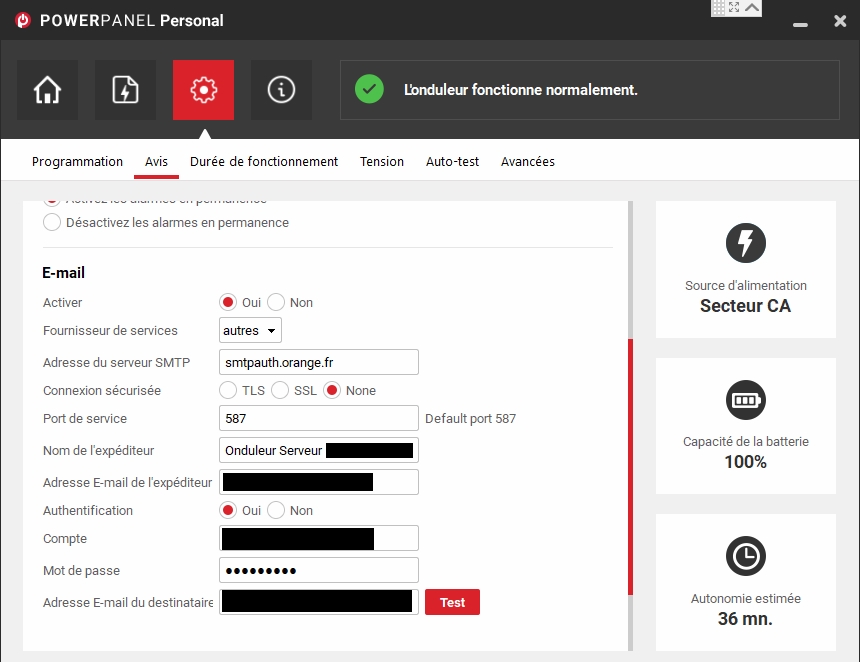The height and width of the screenshot is (662, 860).
Task: Open the Home dashboard icon
Action: pos(47,90)
